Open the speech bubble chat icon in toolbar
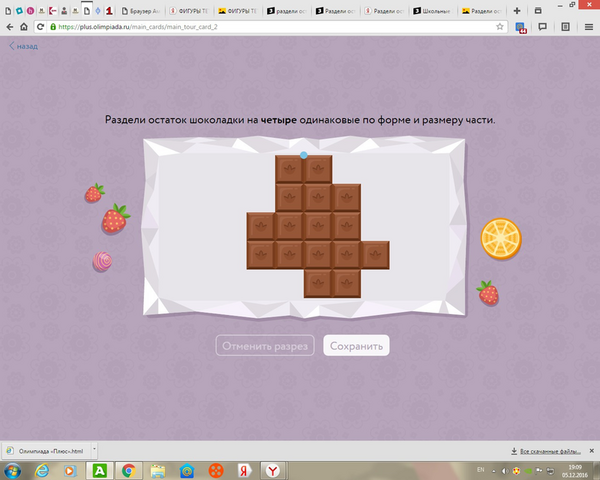Viewport: 600px width, 480px height. (x=542, y=27)
